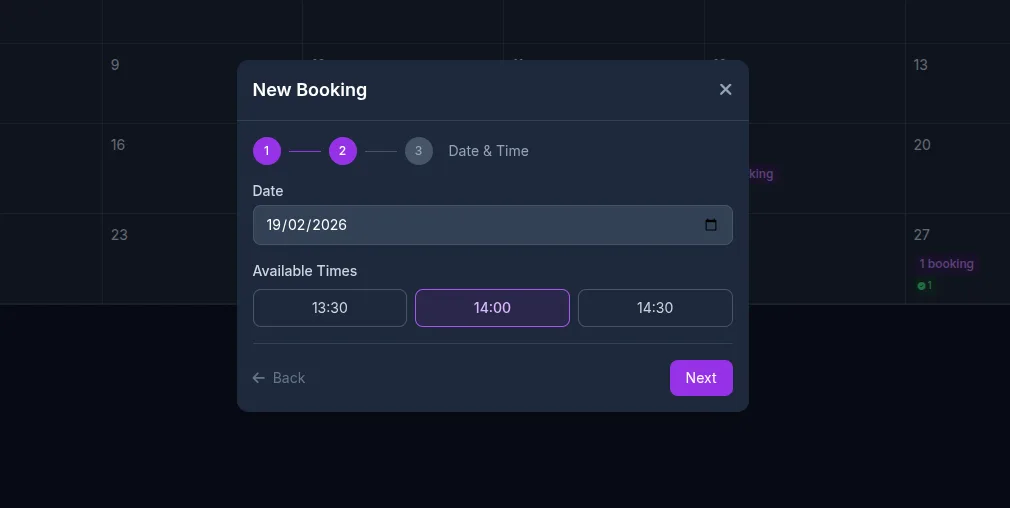The height and width of the screenshot is (508, 1010).
Task: Open the "1 booking" badge on 27th
Action: pyautogui.click(x=946, y=264)
